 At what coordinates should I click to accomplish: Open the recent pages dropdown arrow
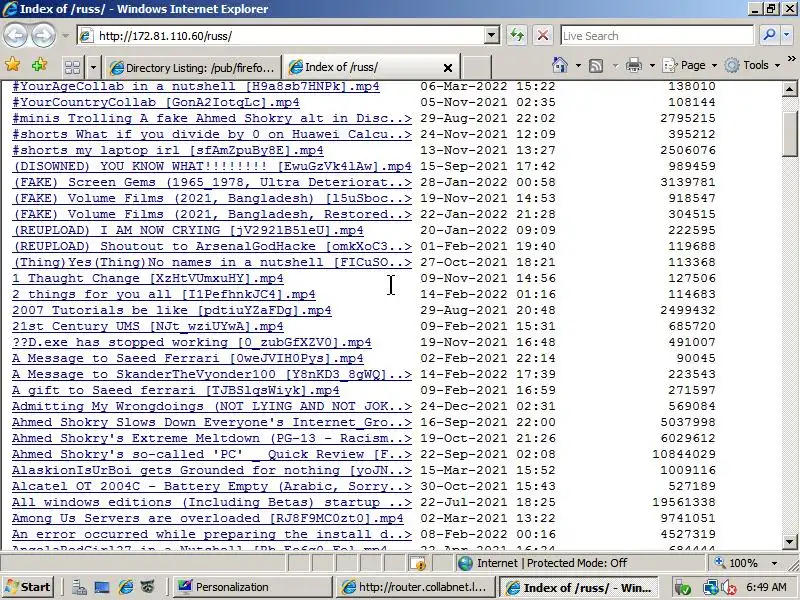tap(65, 36)
